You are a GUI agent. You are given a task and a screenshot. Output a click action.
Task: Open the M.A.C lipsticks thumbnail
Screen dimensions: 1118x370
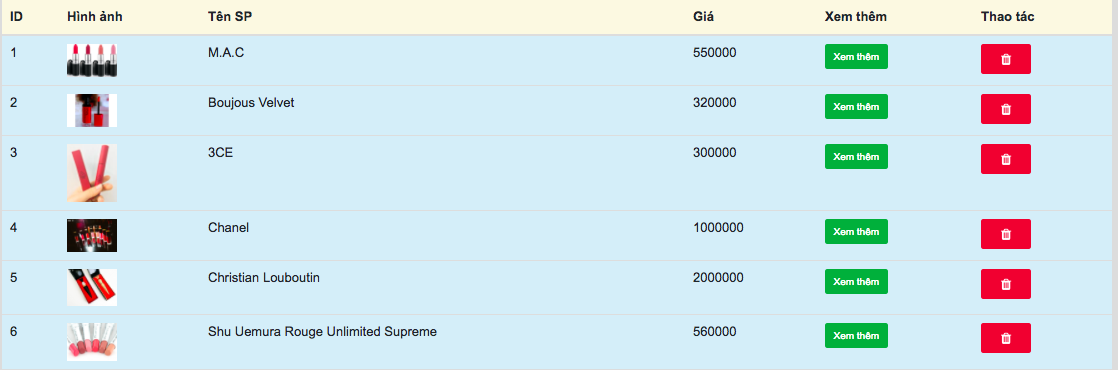click(x=92, y=61)
